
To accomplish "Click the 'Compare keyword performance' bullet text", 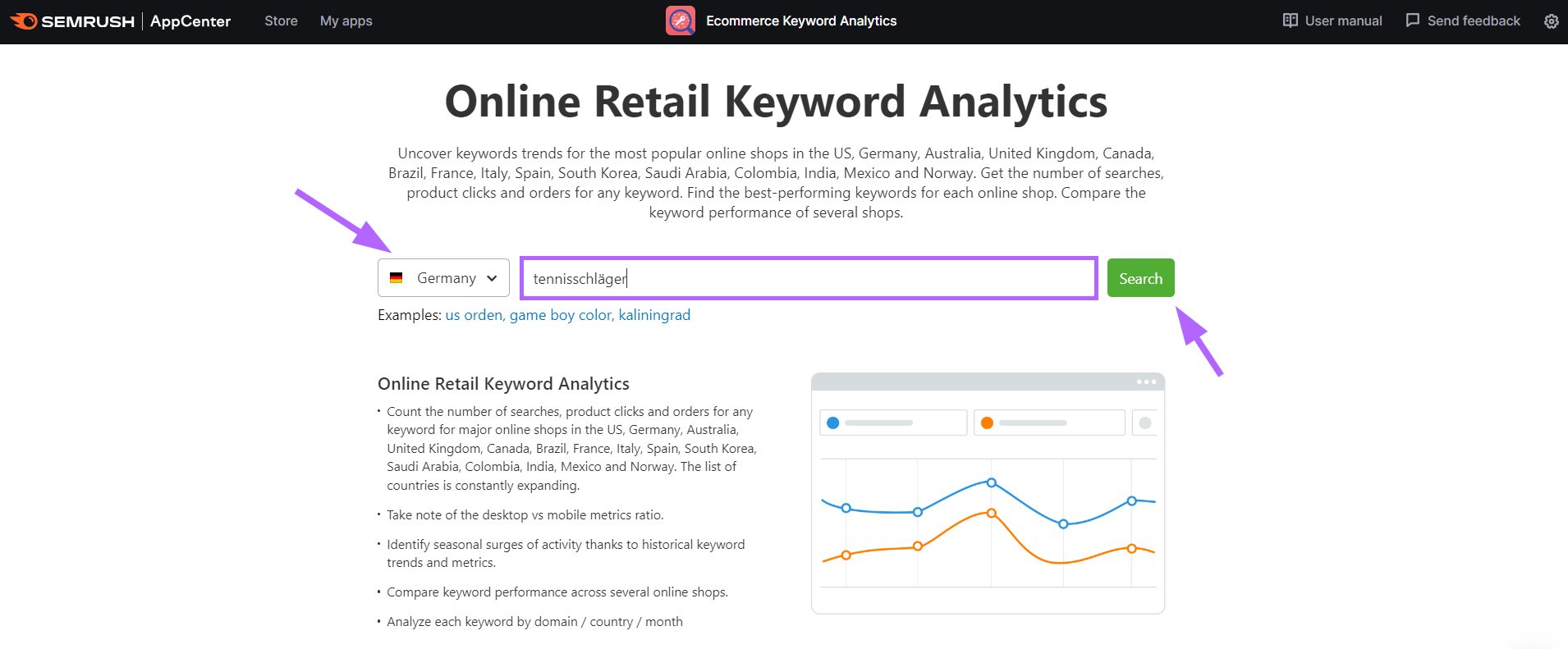I will pos(557,592).
